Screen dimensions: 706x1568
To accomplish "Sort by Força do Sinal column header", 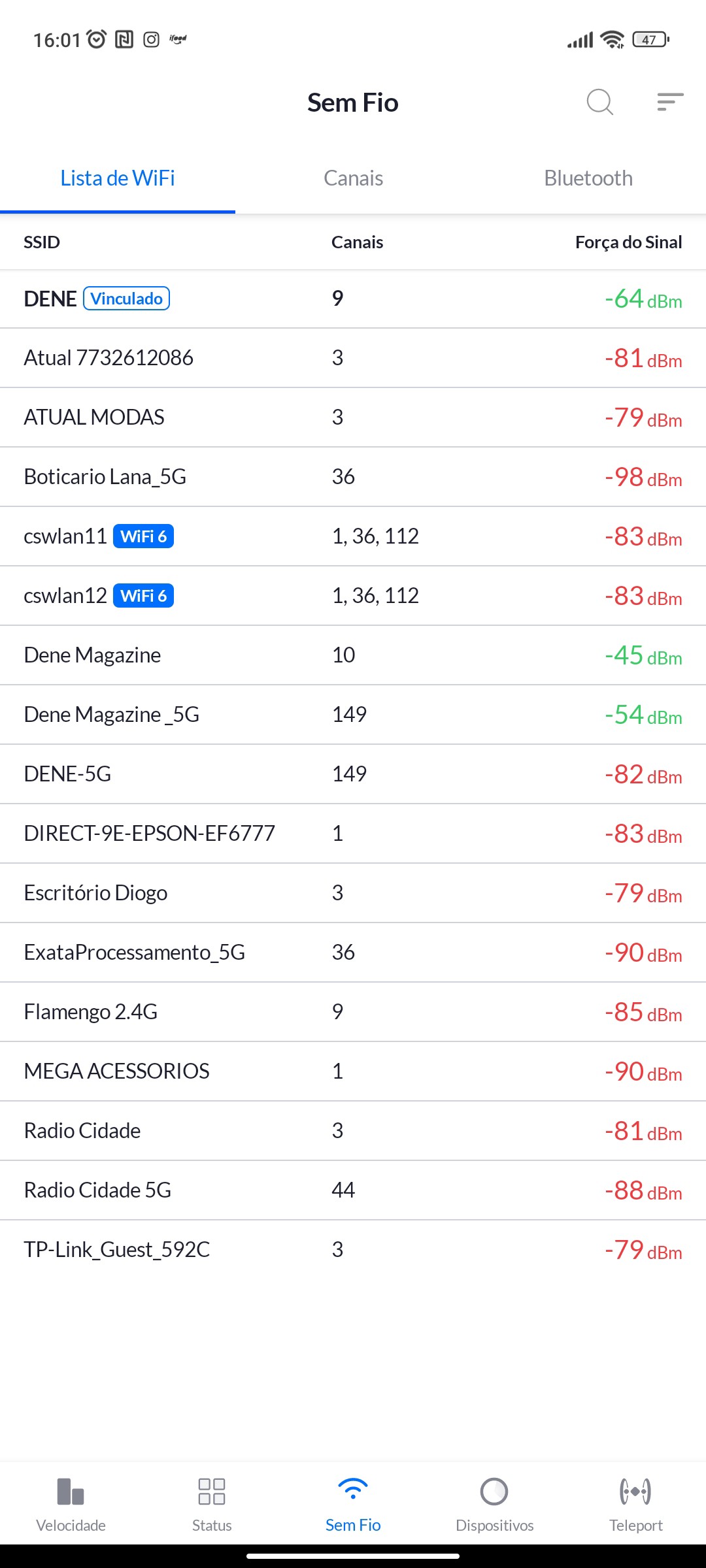I will [x=628, y=242].
